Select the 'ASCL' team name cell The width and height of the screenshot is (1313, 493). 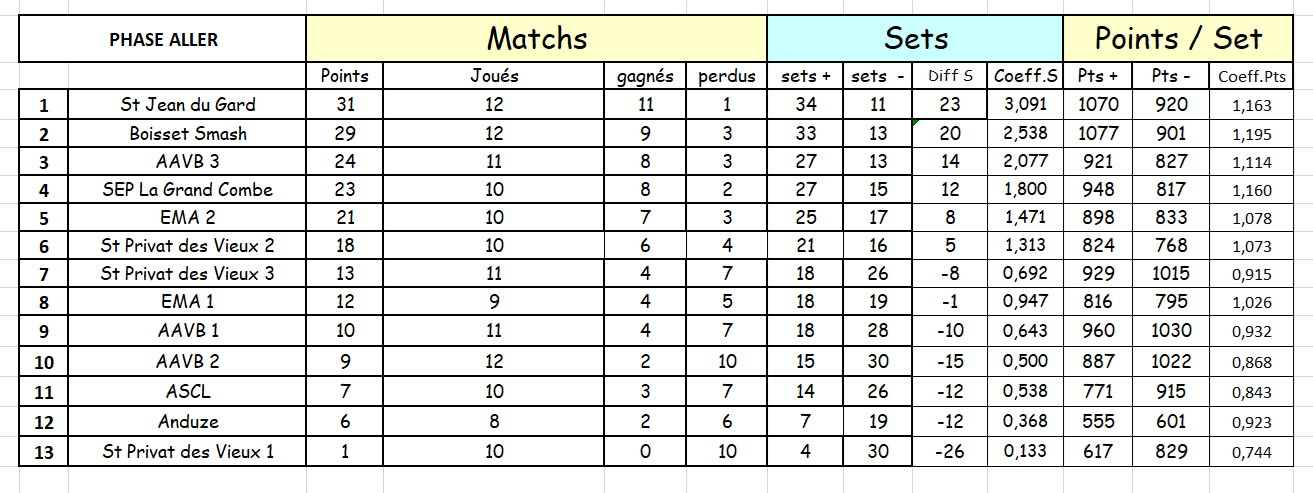[x=188, y=392]
